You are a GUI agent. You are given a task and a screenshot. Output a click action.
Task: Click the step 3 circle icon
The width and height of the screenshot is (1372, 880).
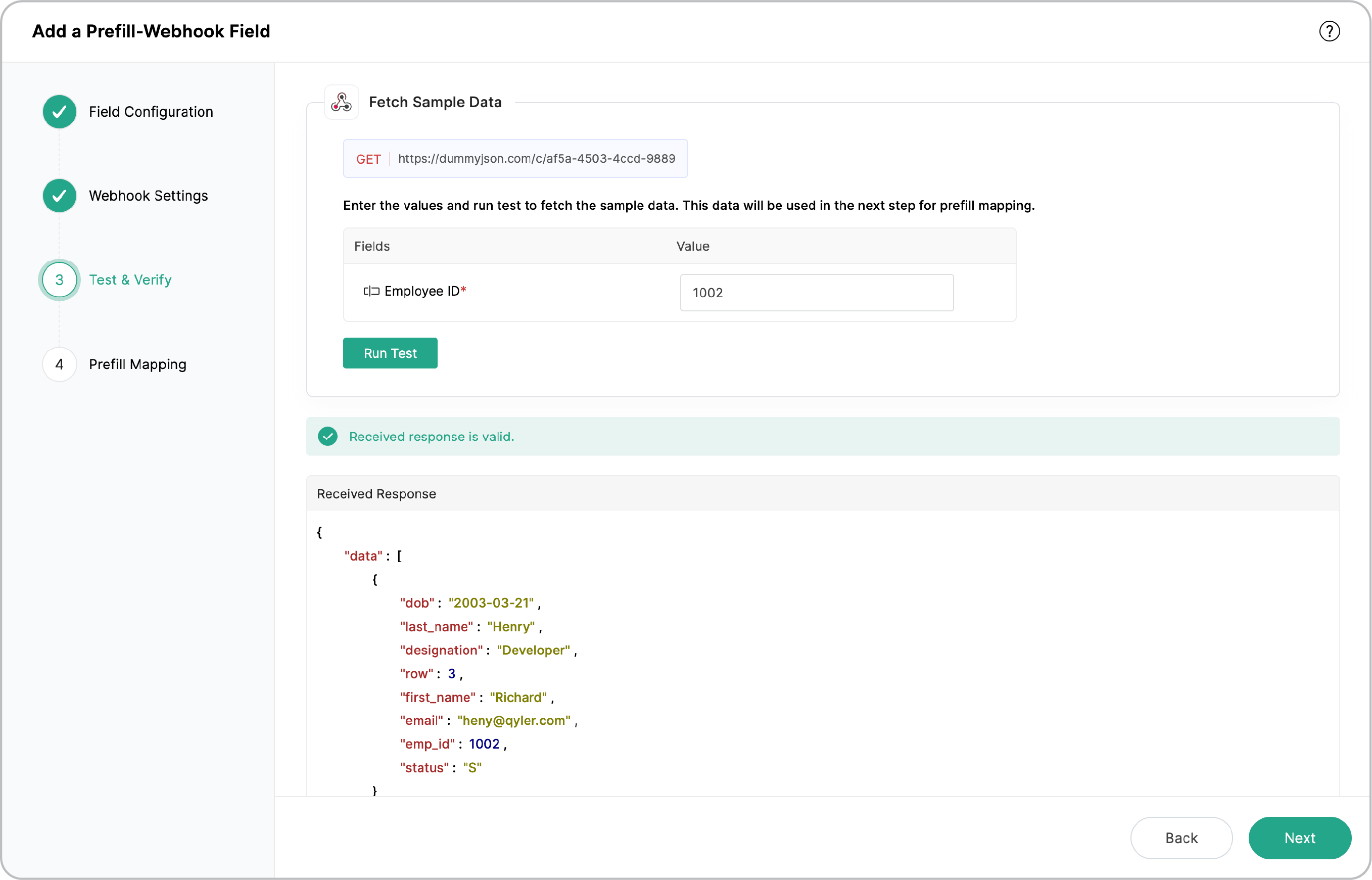60,280
